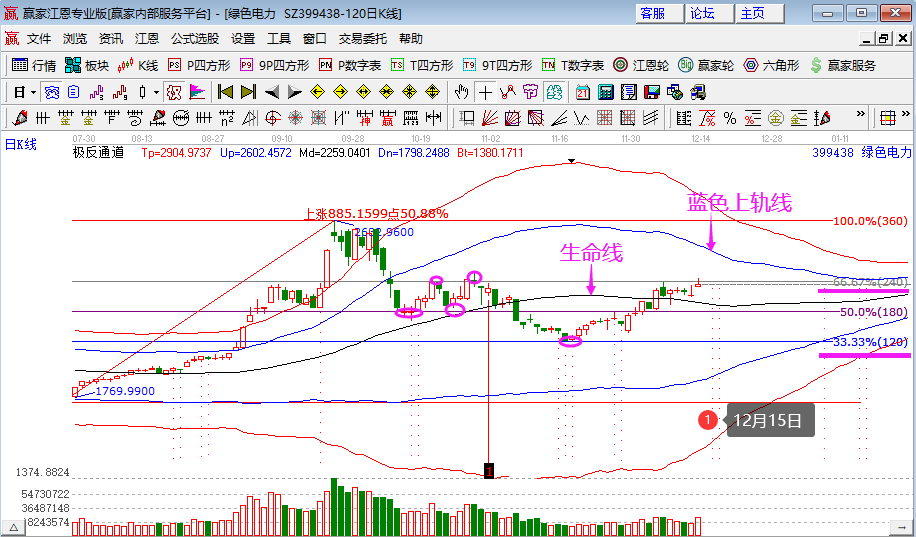Click the yellow diamond horizontal-expand icon
This screenshot has height=537, width=916.
click(x=363, y=92)
